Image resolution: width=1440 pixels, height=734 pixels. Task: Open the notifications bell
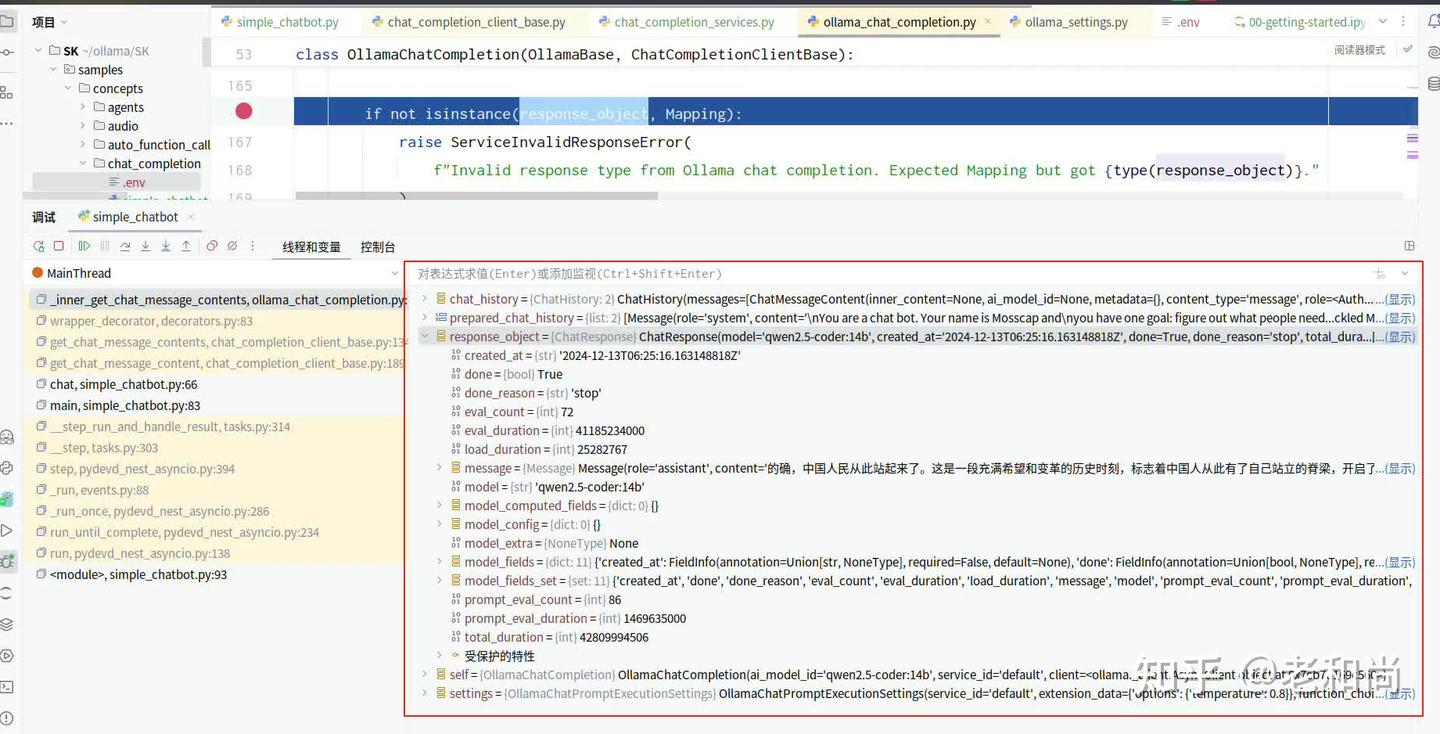pos(1433,20)
